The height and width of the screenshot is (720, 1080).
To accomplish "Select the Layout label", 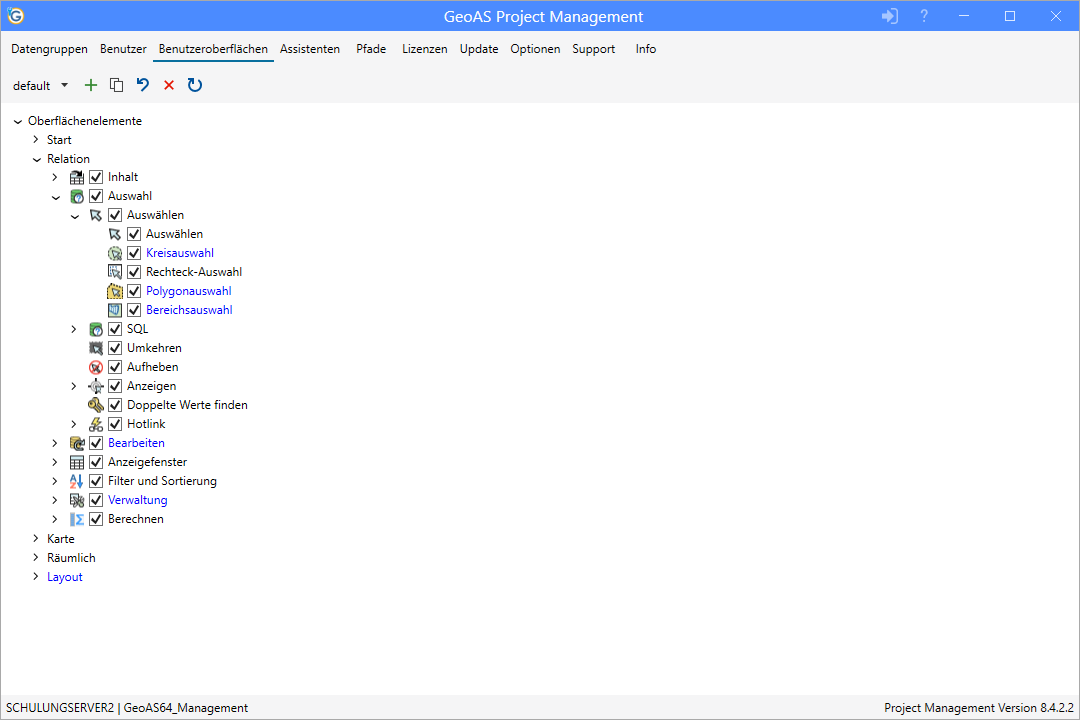I will click(x=65, y=577).
